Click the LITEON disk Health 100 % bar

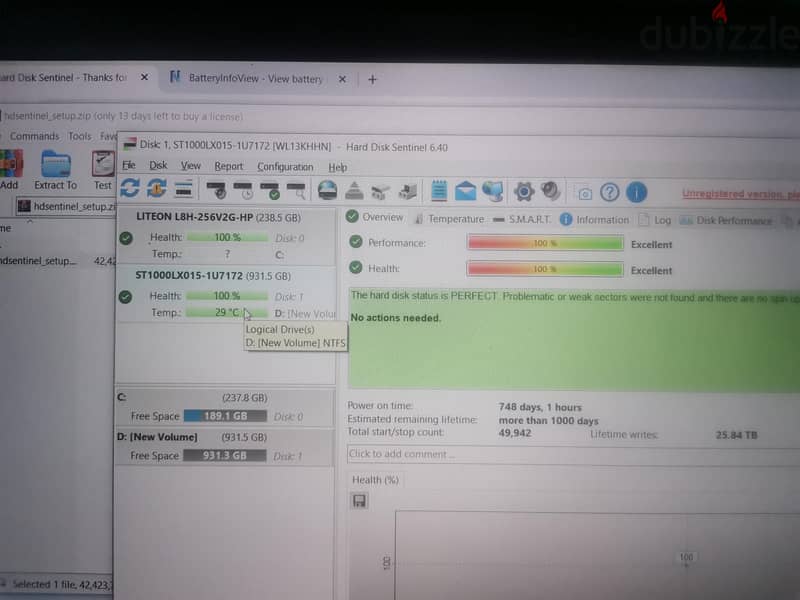tap(228, 237)
